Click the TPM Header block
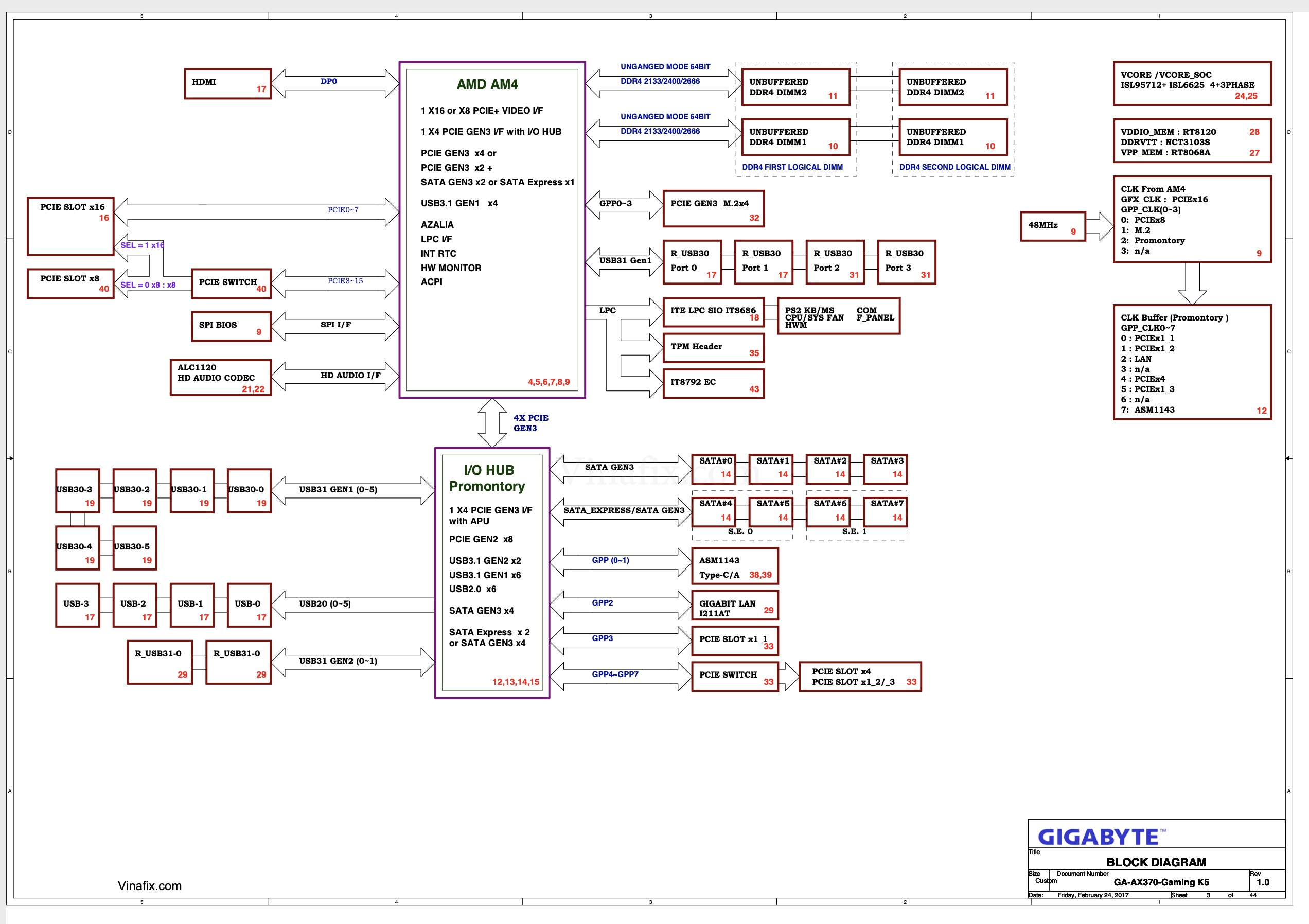1309x924 pixels. 713,348
